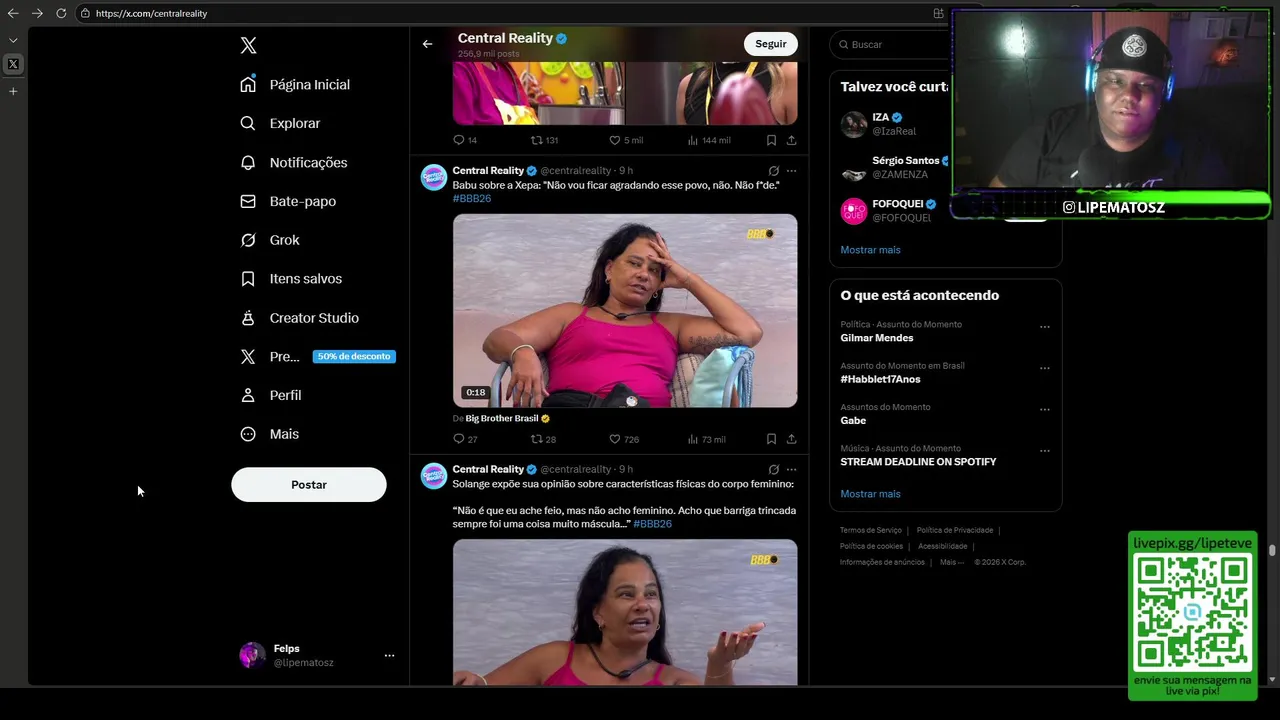Open options dots for #Habblet17Anos trend

coord(1044,368)
